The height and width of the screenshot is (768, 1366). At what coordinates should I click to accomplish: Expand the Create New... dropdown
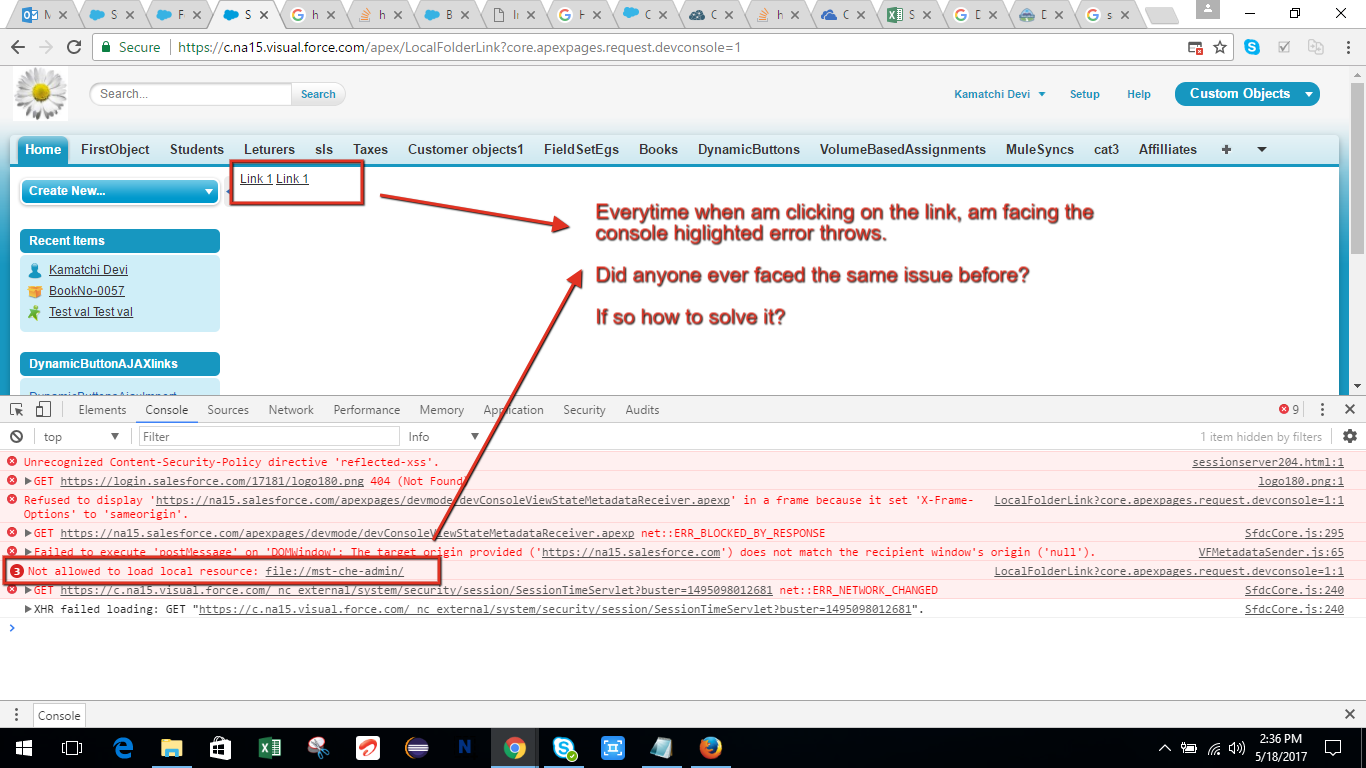(120, 191)
